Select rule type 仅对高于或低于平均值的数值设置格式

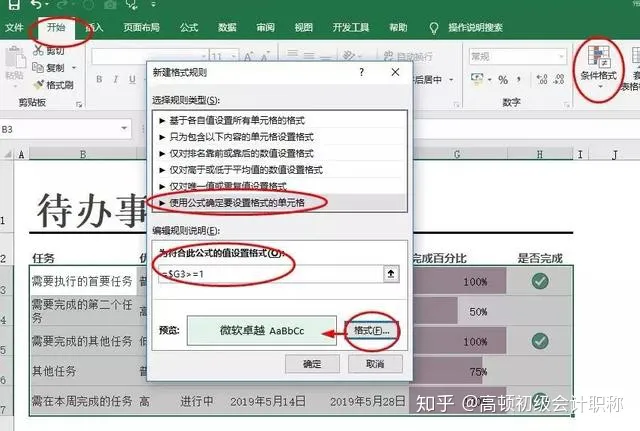[x=280, y=170]
